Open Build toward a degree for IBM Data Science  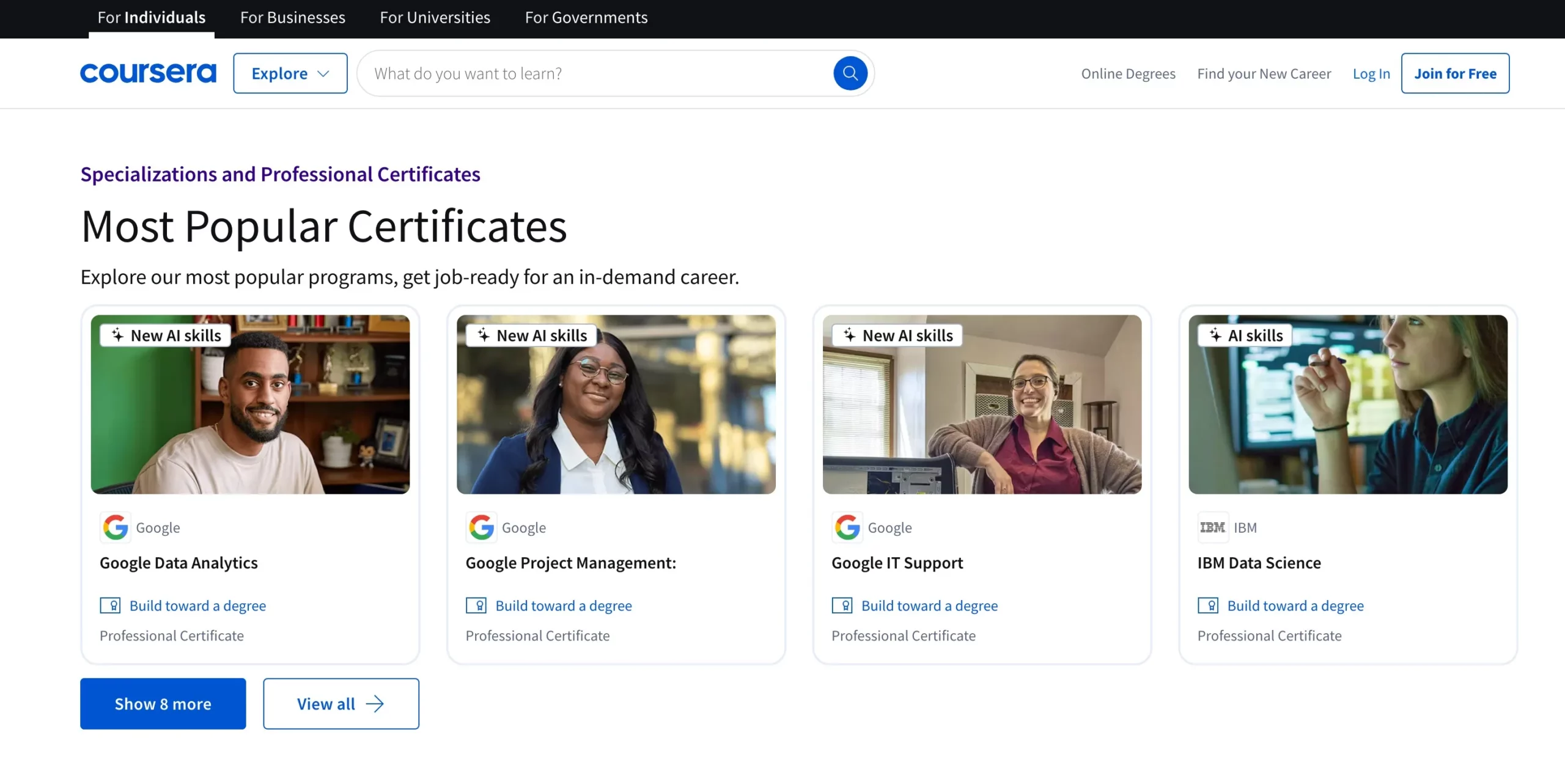(x=1295, y=606)
